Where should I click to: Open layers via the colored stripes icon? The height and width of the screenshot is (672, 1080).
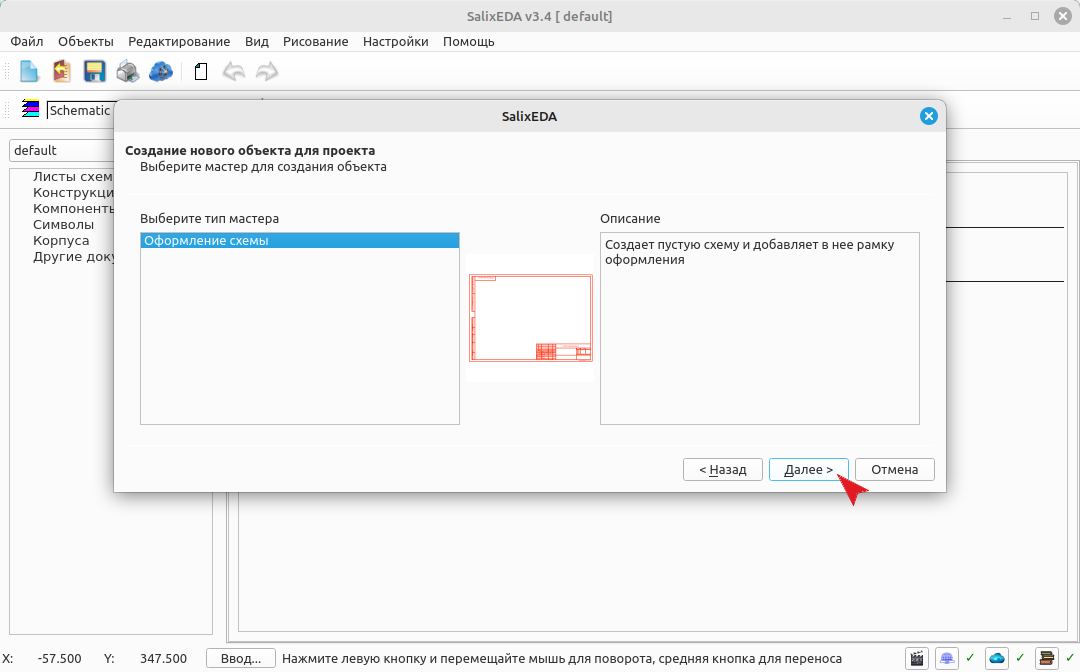pos(30,109)
